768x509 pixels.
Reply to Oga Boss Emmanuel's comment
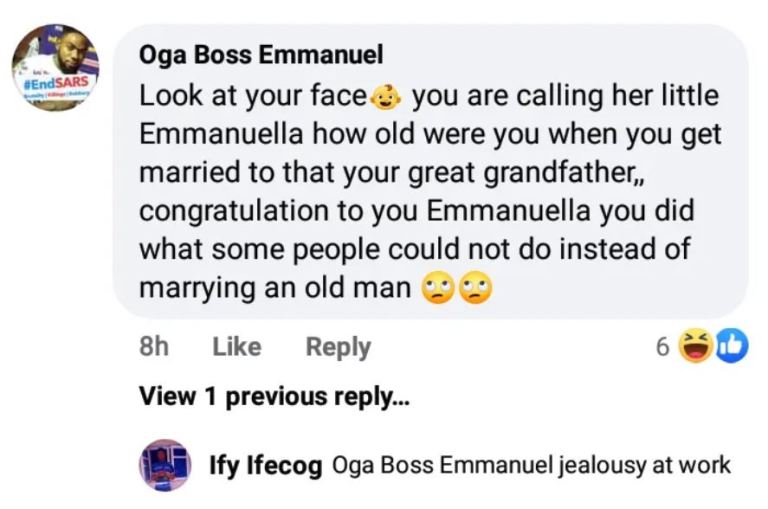(x=338, y=347)
